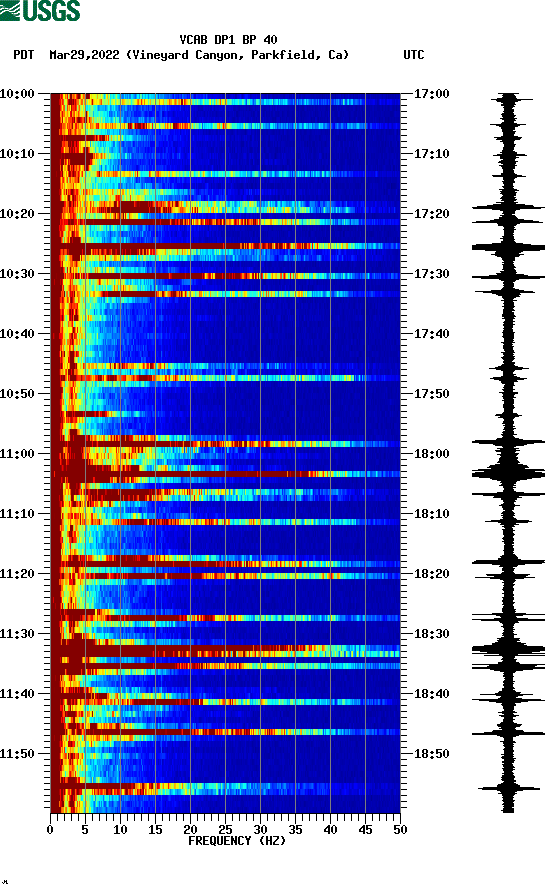This screenshot has height=893, width=552.
Task: Click the 'UTC' timezone label
Action: (x=414, y=55)
